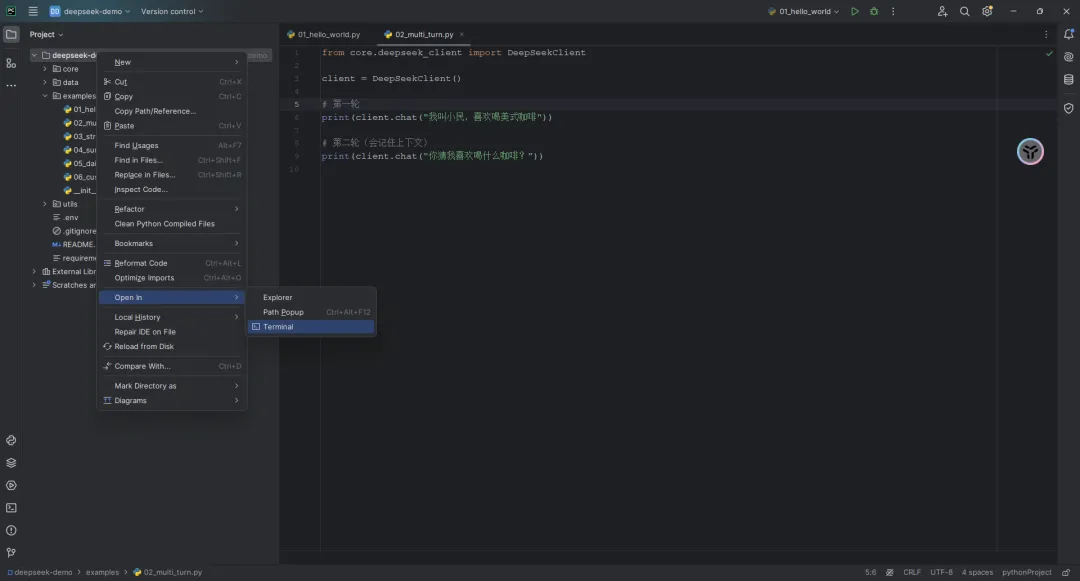Expand the core folder

[45, 69]
